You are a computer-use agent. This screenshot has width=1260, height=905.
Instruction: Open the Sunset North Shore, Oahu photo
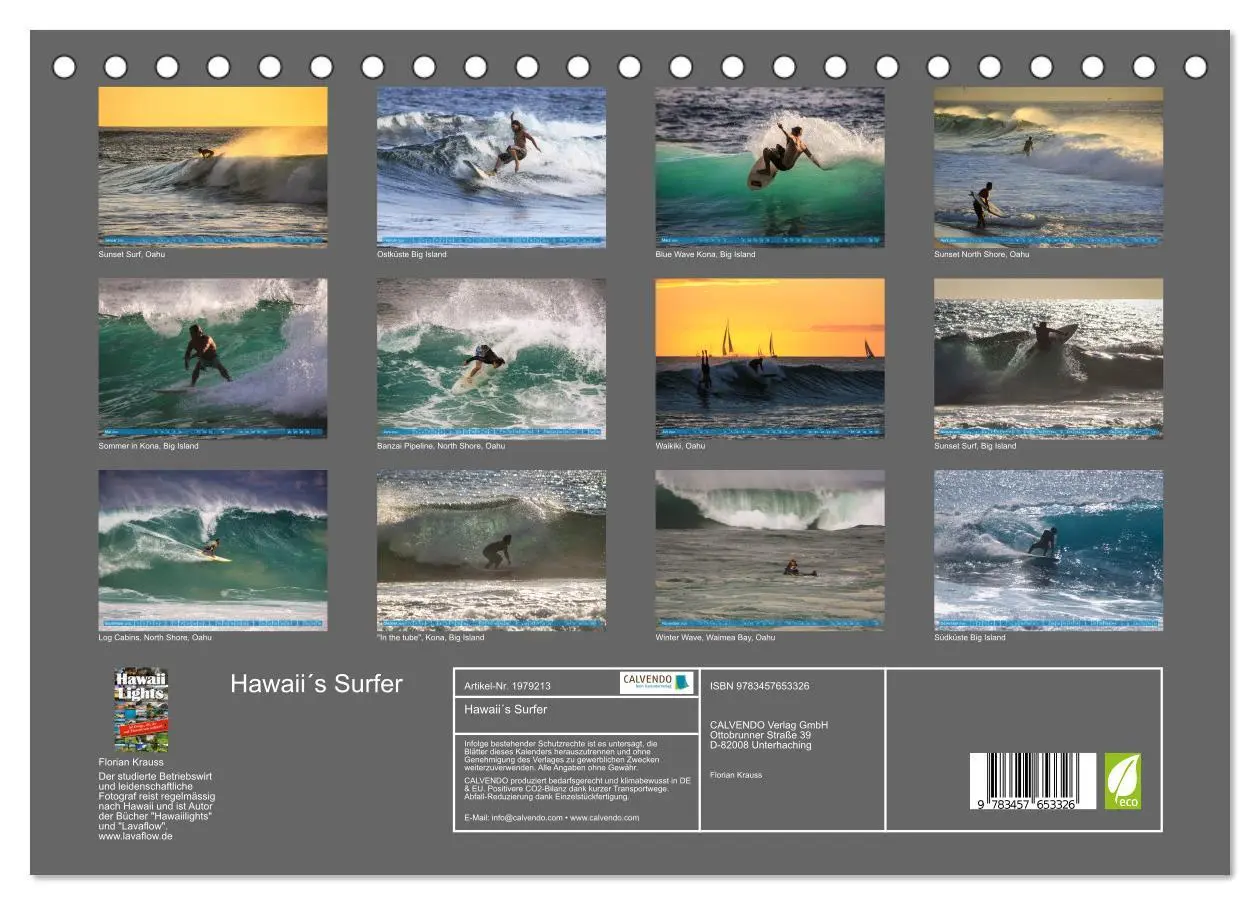pyautogui.click(x=1049, y=167)
